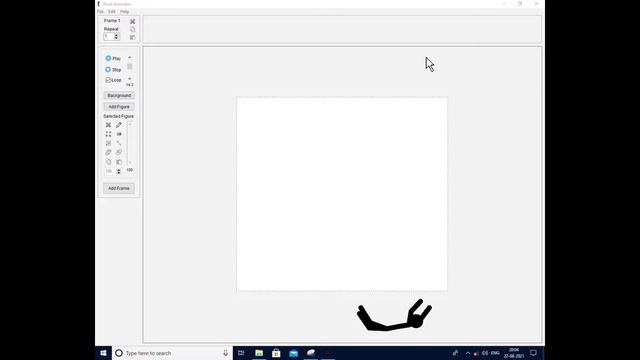The width and height of the screenshot is (640, 360).
Task: Click the volume tray icon
Action: [x=484, y=353]
